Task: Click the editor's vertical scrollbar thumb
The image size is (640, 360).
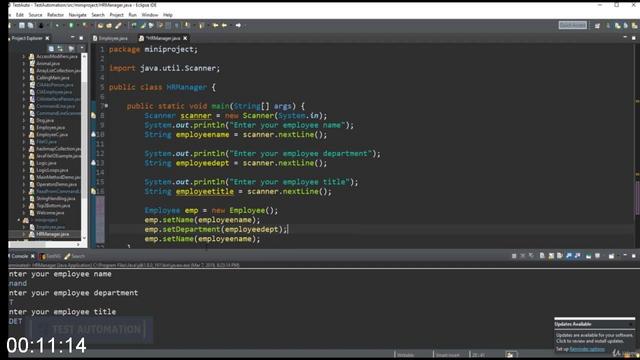Action: pyautogui.click(x=637, y=198)
